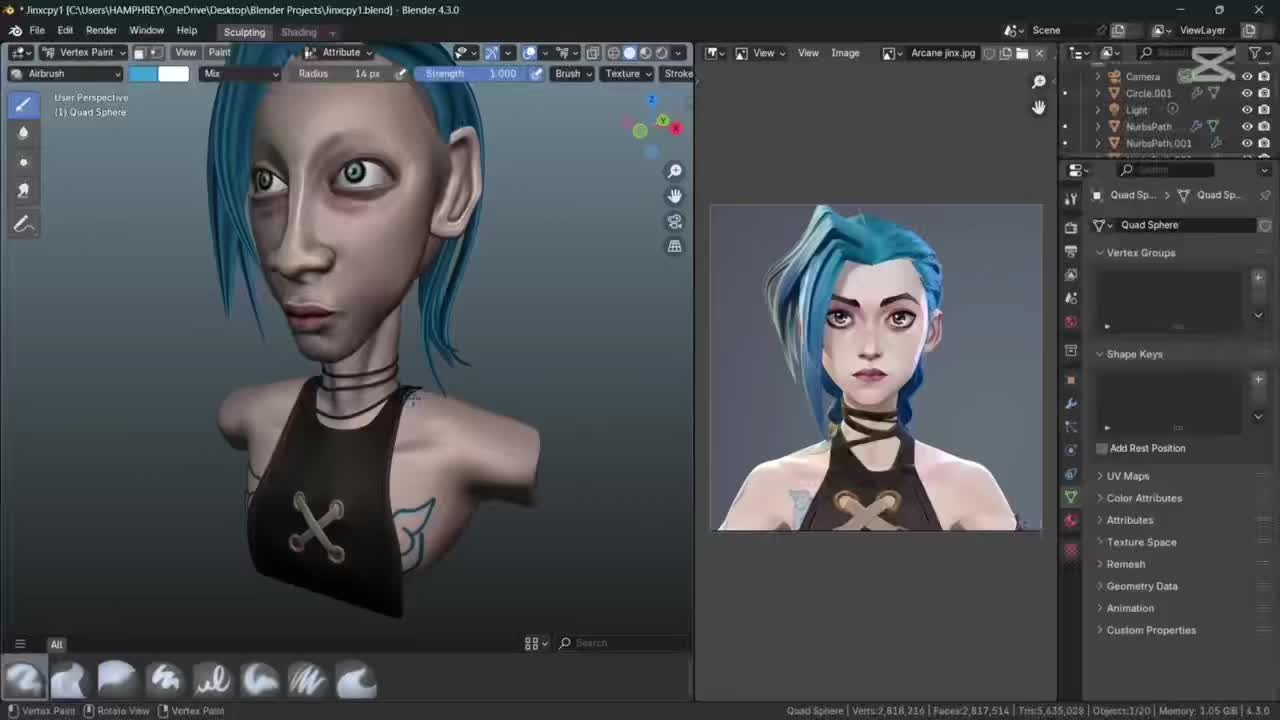This screenshot has height=720, width=1280.
Task: Open the Window menu
Action: click(x=146, y=30)
